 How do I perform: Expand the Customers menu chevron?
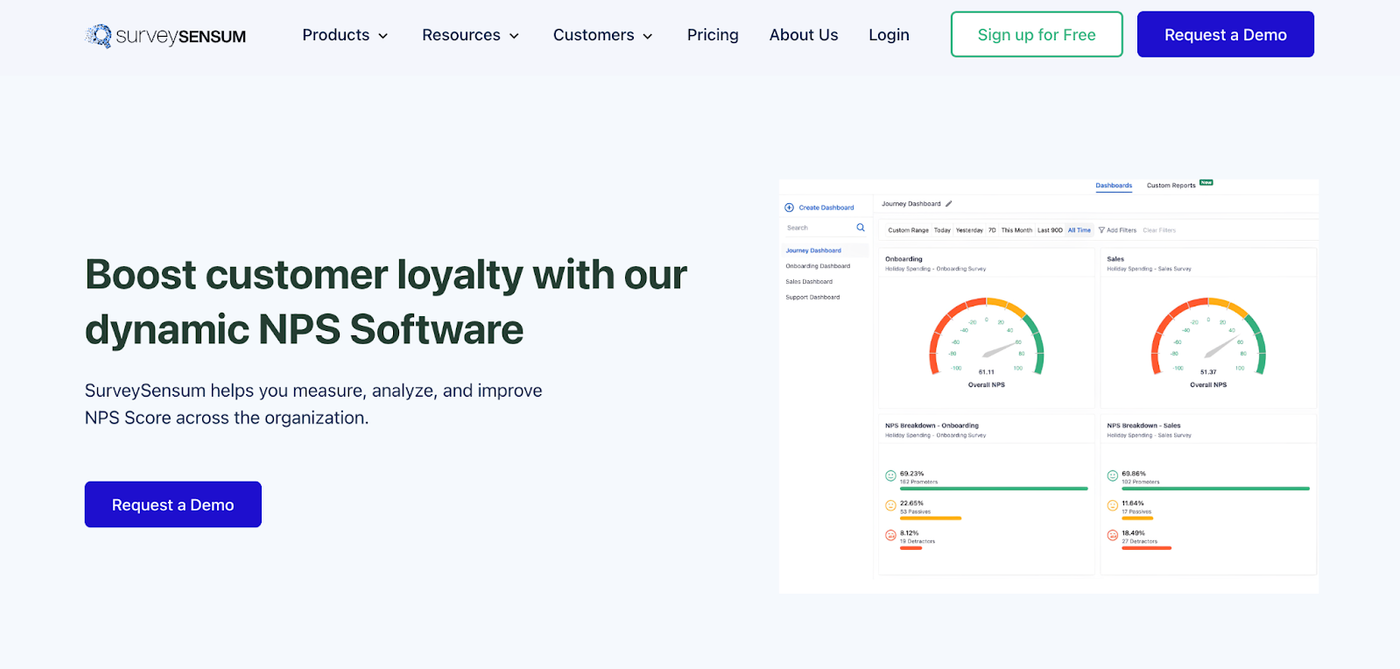[647, 36]
